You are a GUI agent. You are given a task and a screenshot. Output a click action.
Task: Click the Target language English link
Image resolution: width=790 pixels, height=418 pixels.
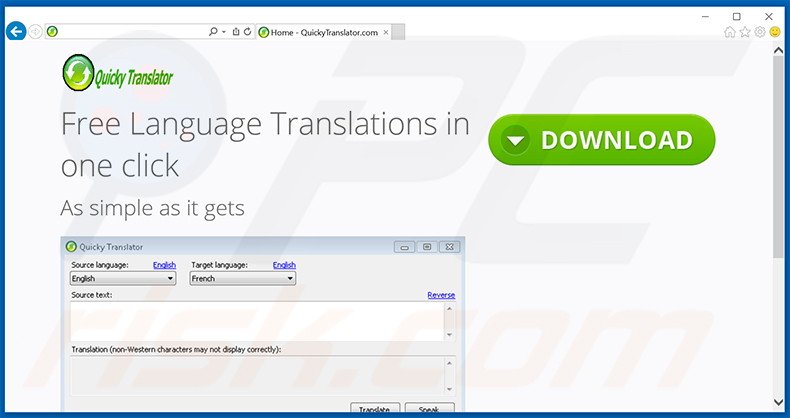[284, 265]
